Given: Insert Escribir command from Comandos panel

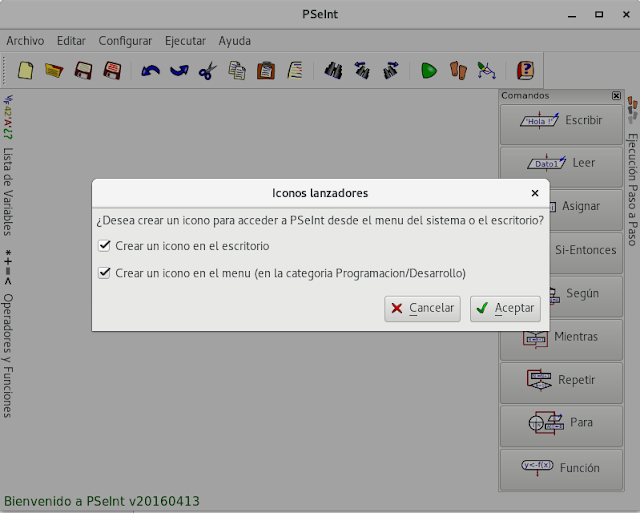Looking at the screenshot, I should 561,124.
